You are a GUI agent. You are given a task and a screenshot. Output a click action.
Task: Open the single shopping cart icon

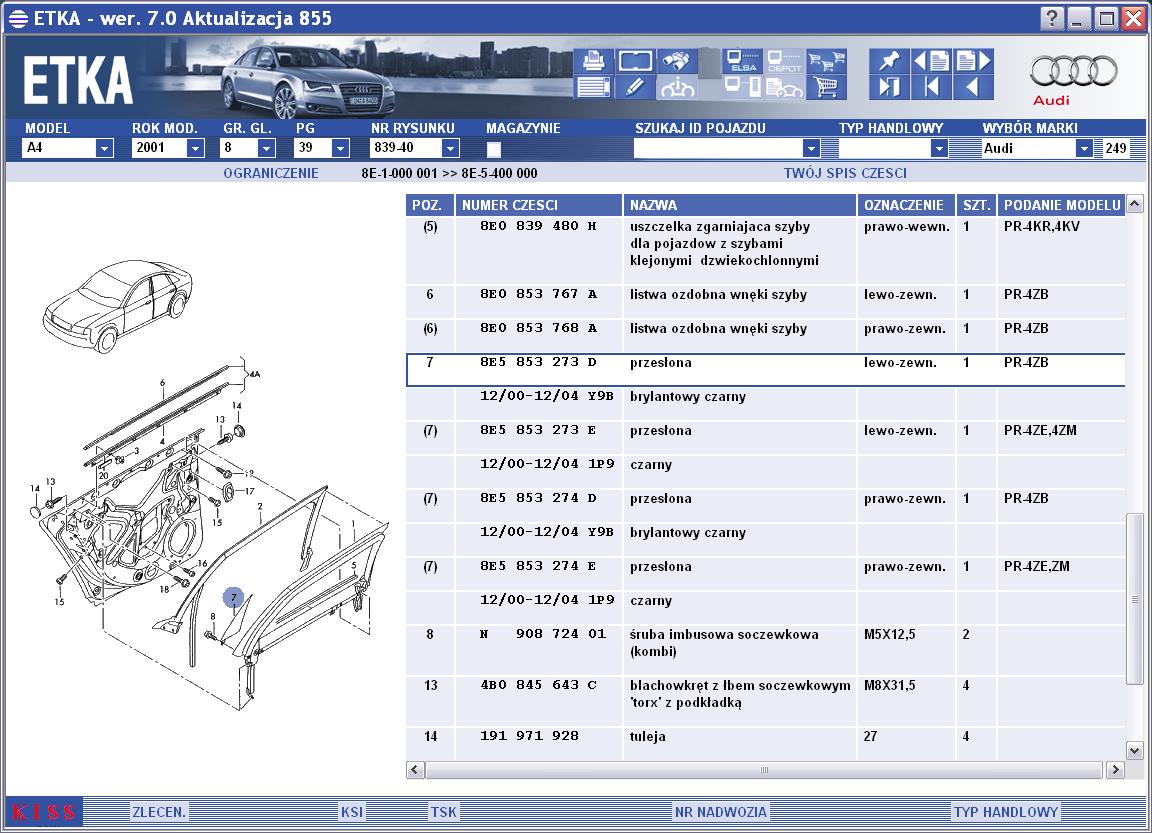(827, 87)
